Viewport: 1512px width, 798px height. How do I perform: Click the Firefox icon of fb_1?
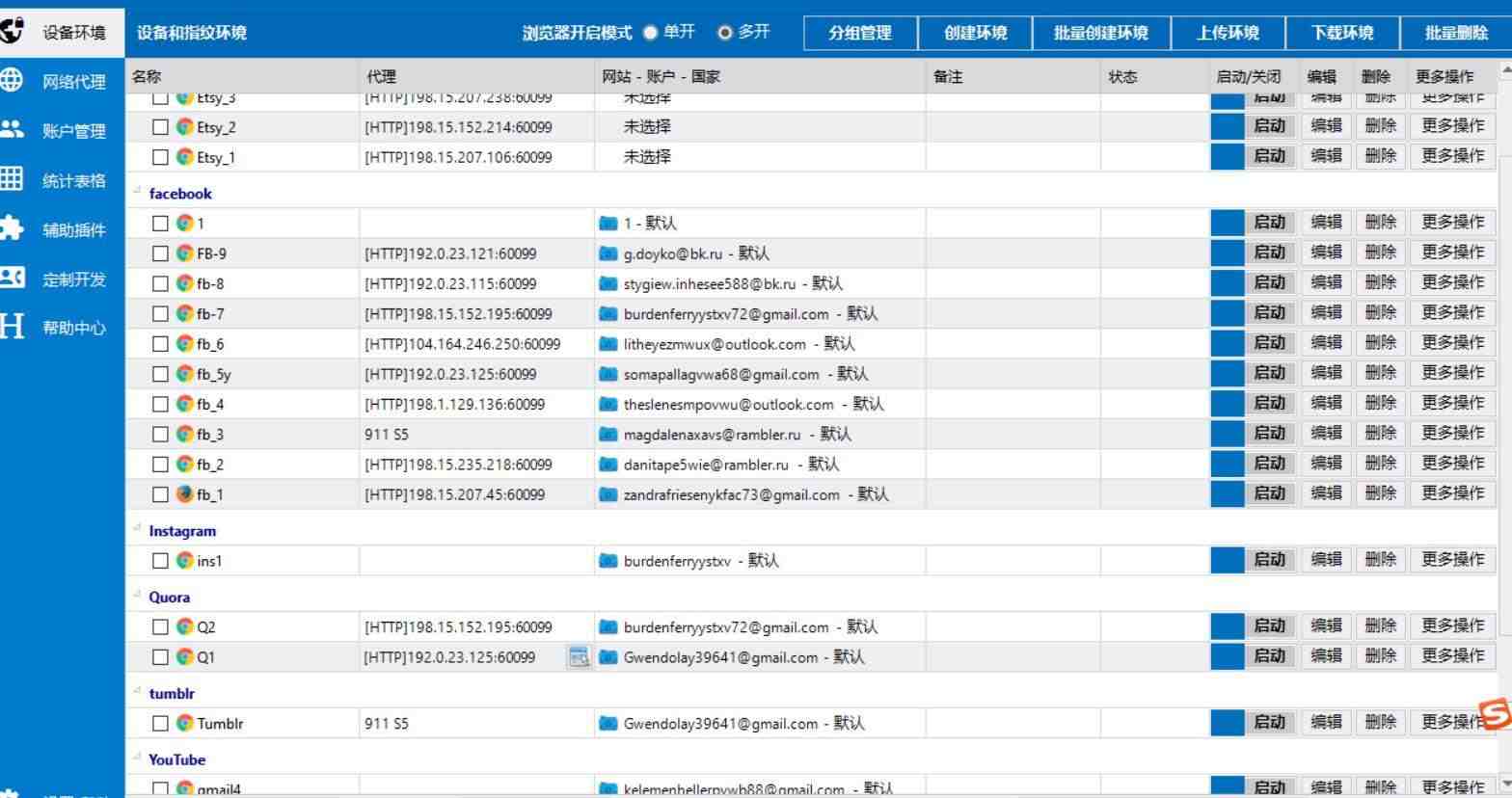(185, 494)
